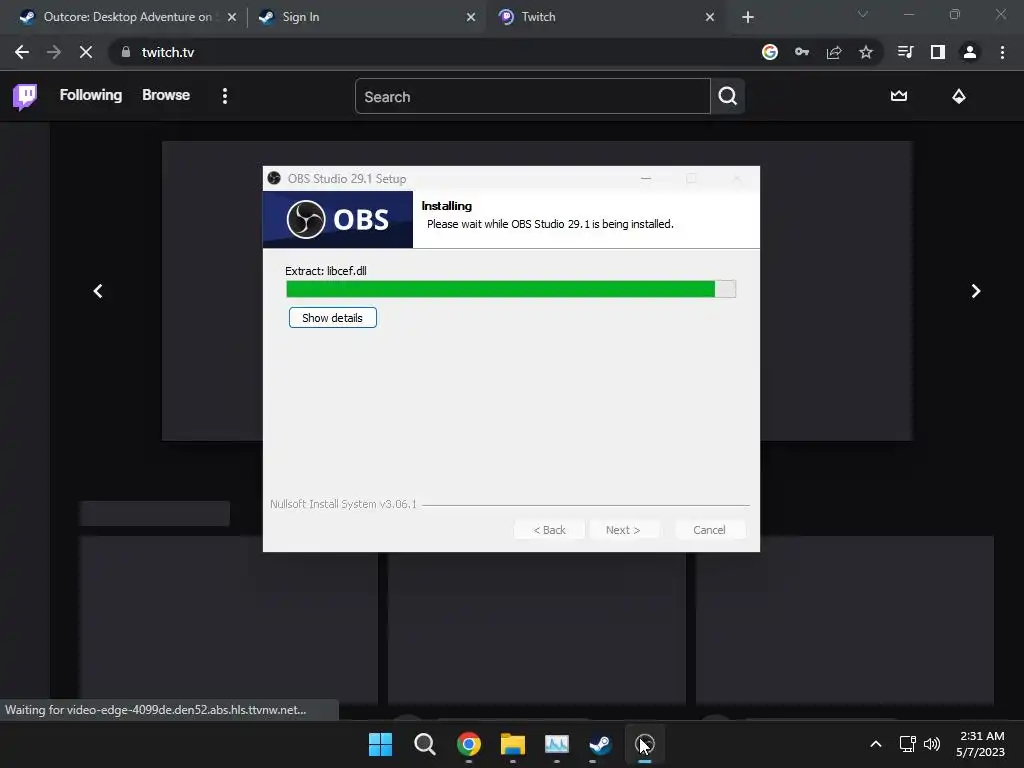Click the Twitch search magnifier button
1024x768 pixels.
(x=728, y=97)
